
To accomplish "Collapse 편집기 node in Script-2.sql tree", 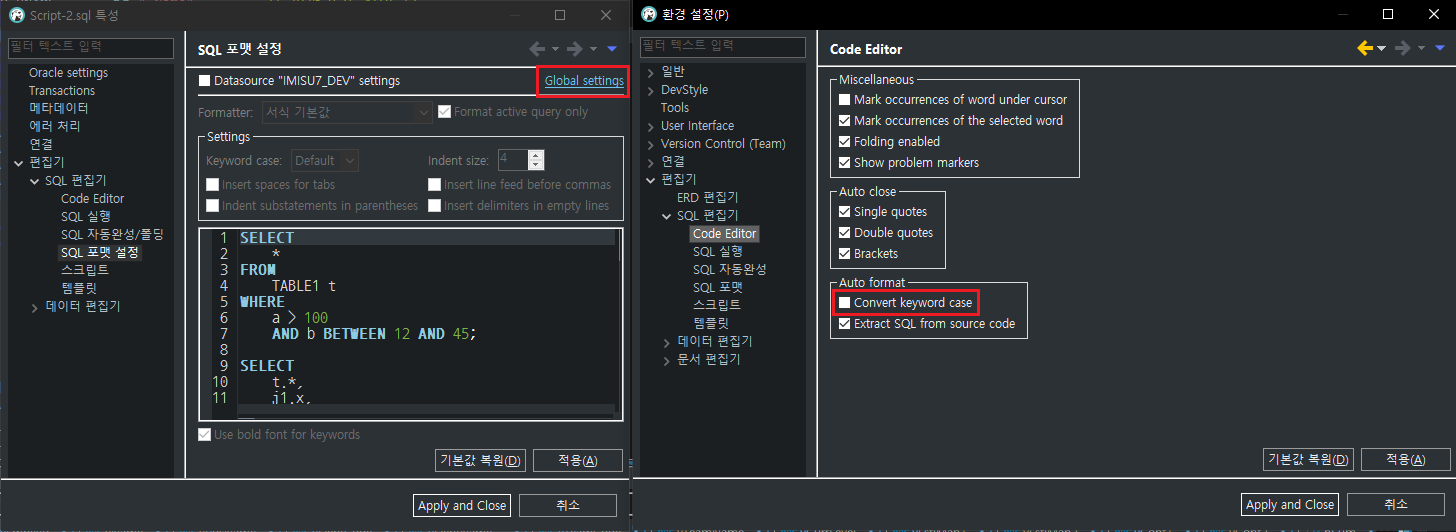I will pos(18,163).
